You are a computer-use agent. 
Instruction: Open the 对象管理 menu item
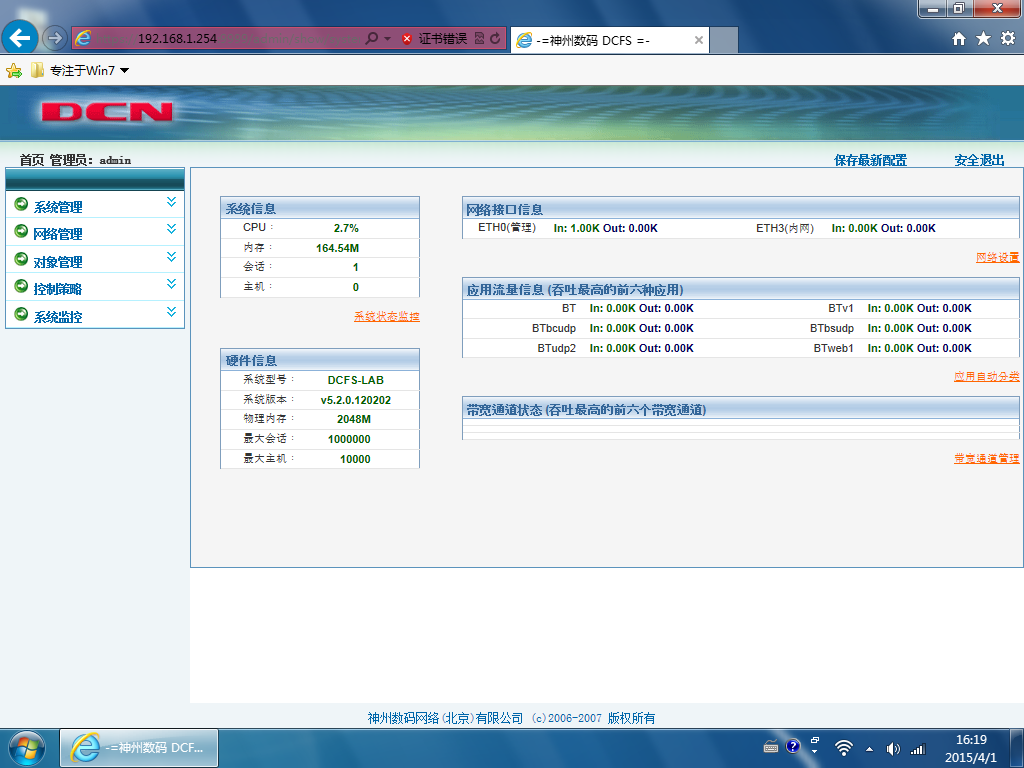coord(57,262)
